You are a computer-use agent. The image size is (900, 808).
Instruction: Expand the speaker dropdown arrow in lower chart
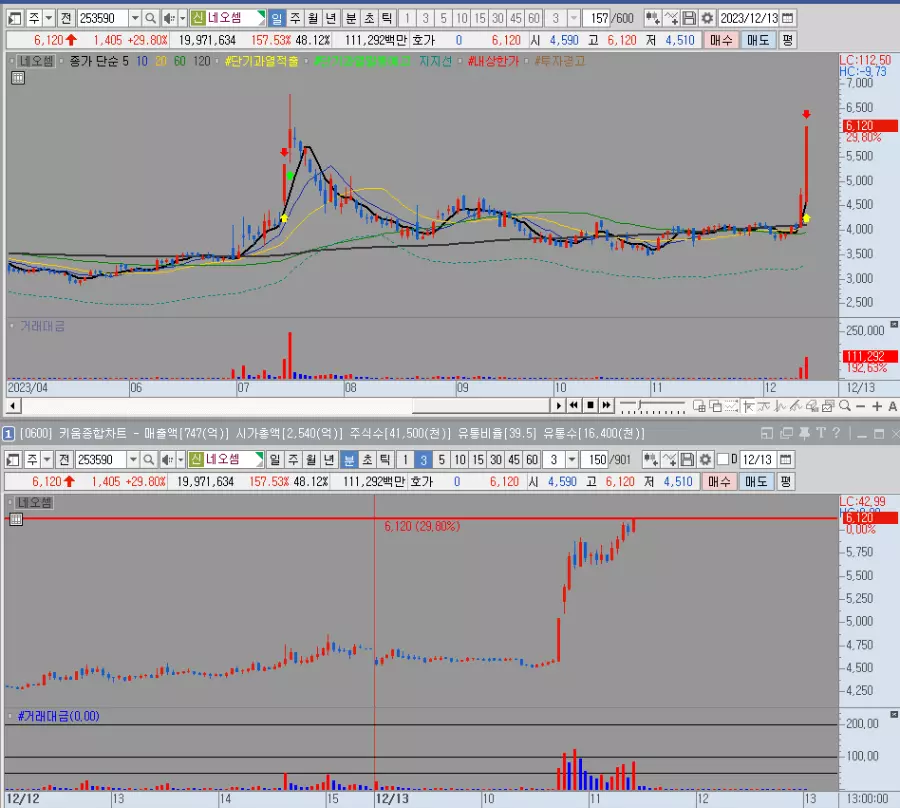[x=181, y=460]
